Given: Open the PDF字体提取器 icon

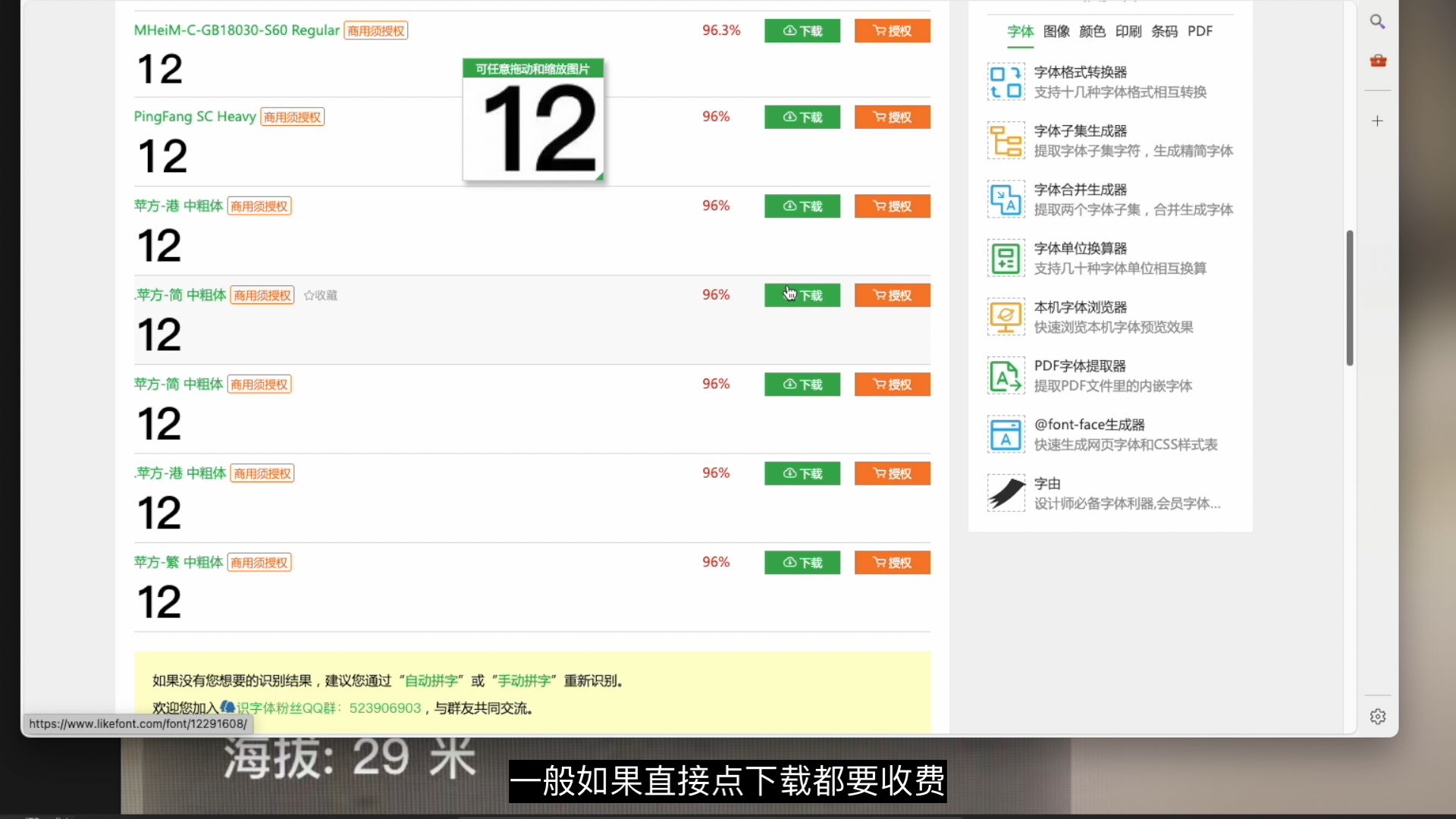Looking at the screenshot, I should [x=1006, y=376].
